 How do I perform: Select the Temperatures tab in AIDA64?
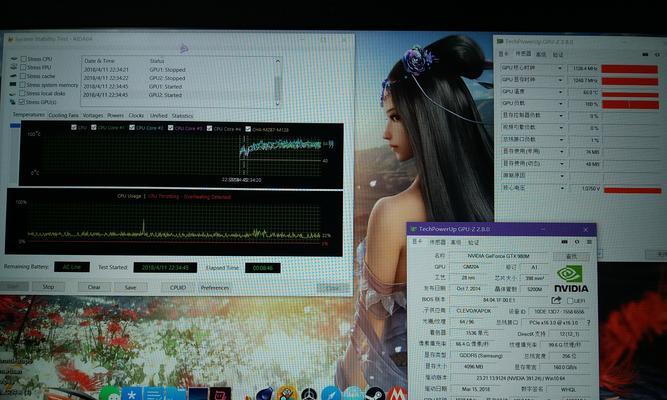tap(29, 114)
